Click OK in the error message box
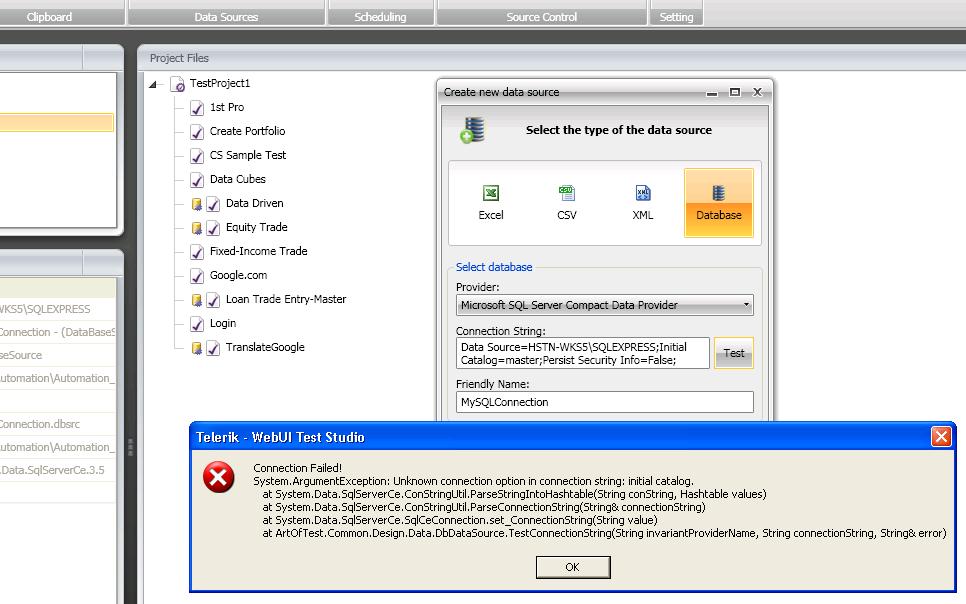 point(573,567)
